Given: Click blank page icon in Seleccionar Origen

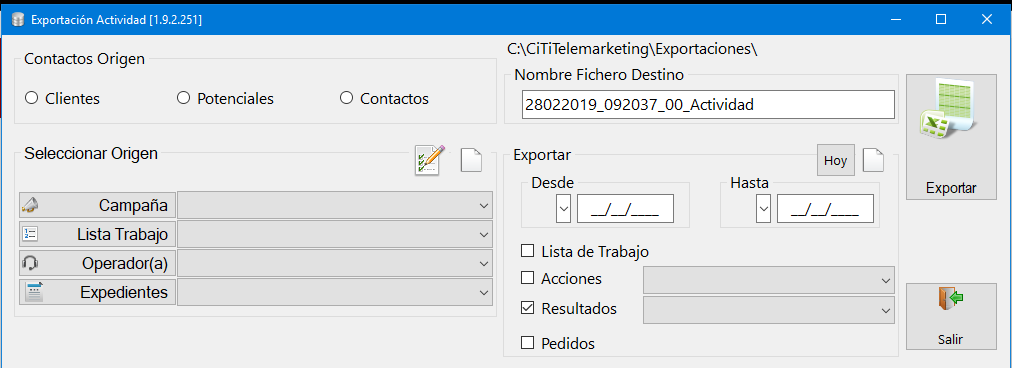Looking at the screenshot, I should tap(471, 160).
